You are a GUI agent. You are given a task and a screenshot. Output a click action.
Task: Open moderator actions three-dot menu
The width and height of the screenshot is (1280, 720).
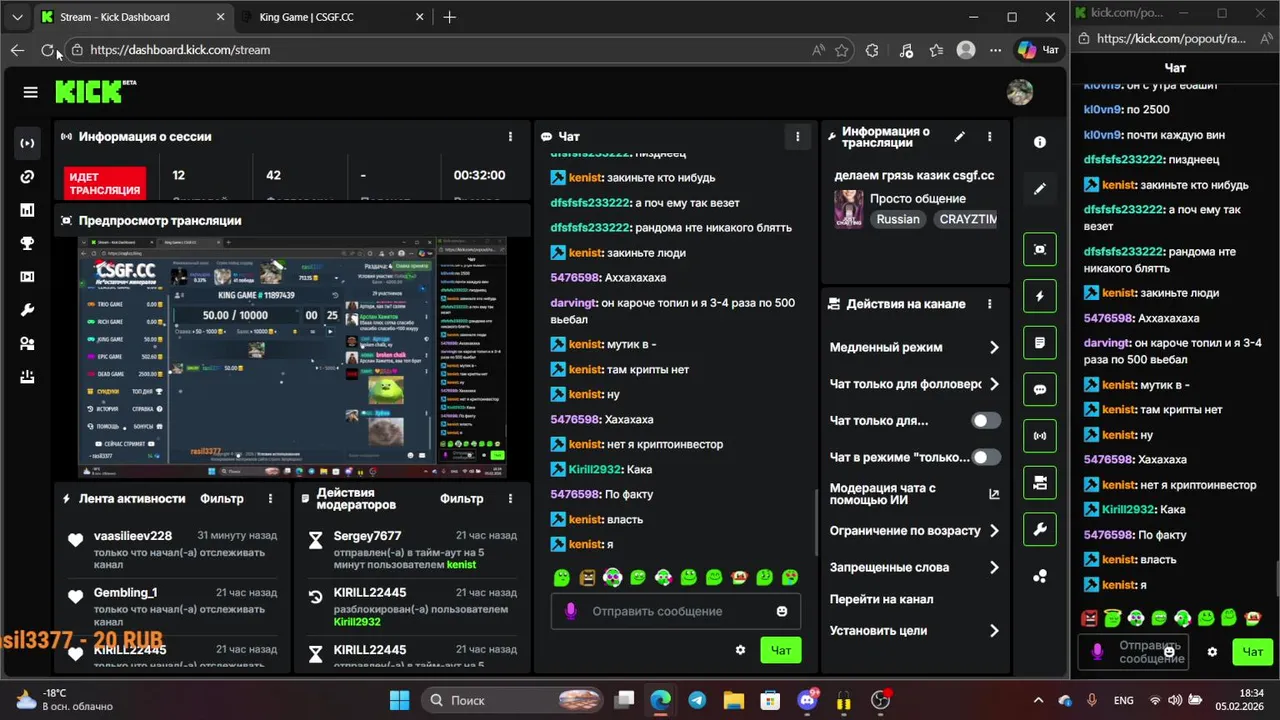pos(510,498)
